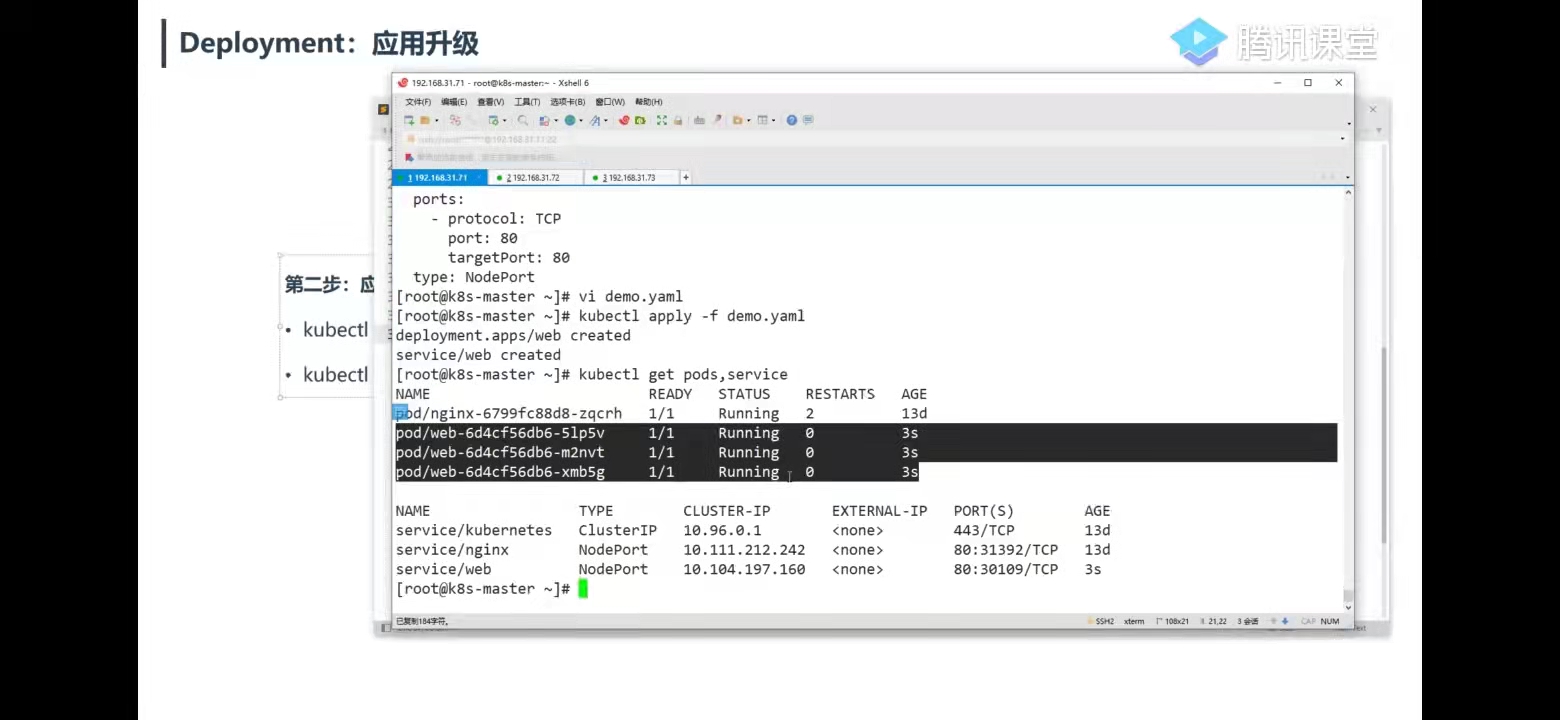This screenshot has width=1560, height=720.
Task: Open dropdown arrow beside Open Session folder
Action: point(436,121)
